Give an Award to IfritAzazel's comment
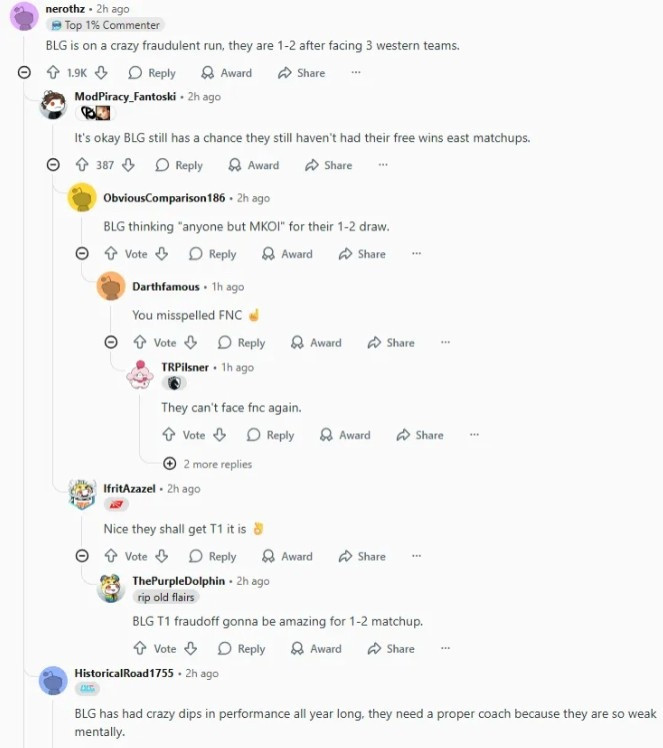 (x=287, y=556)
